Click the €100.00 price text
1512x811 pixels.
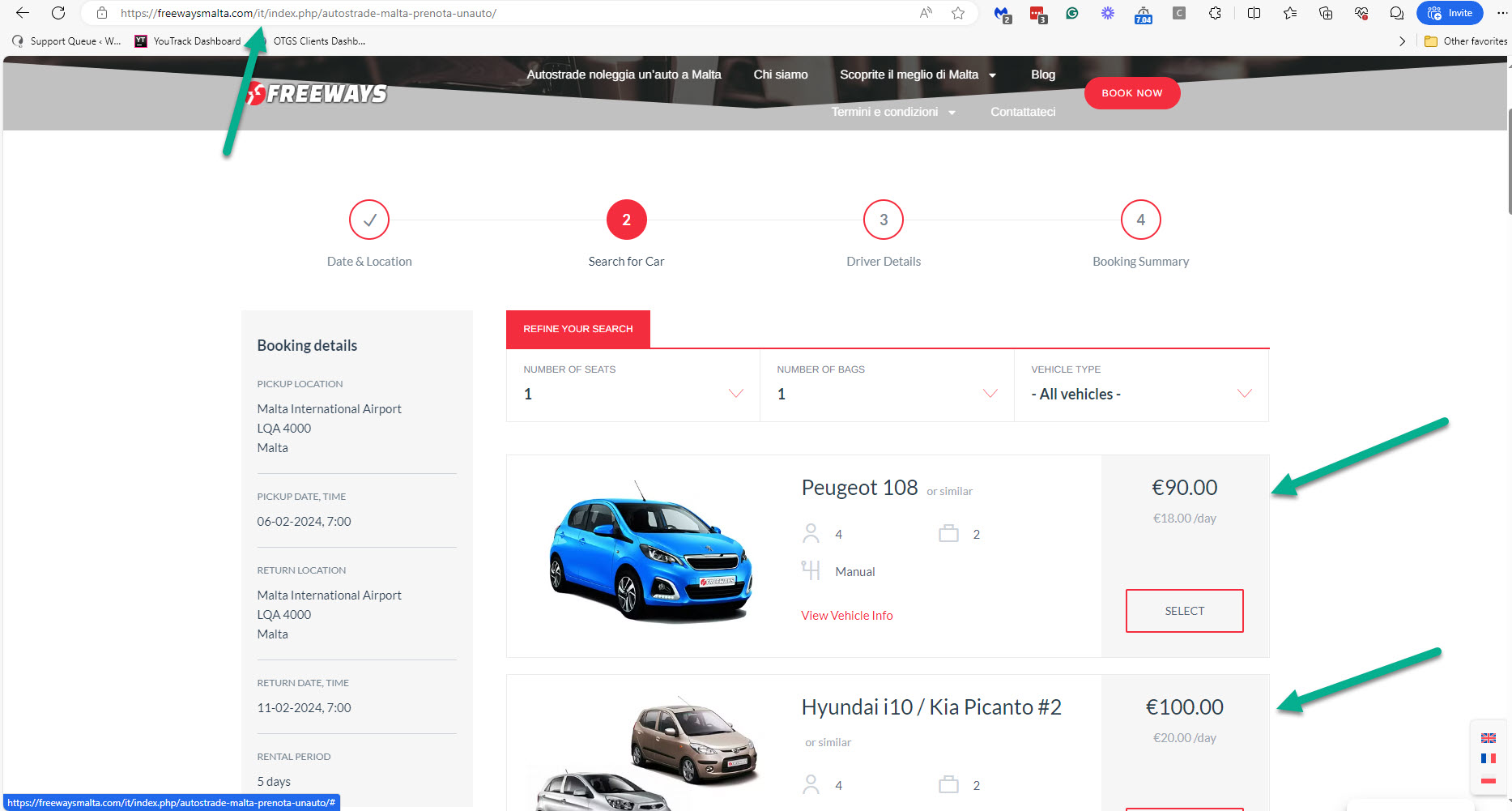click(x=1184, y=707)
